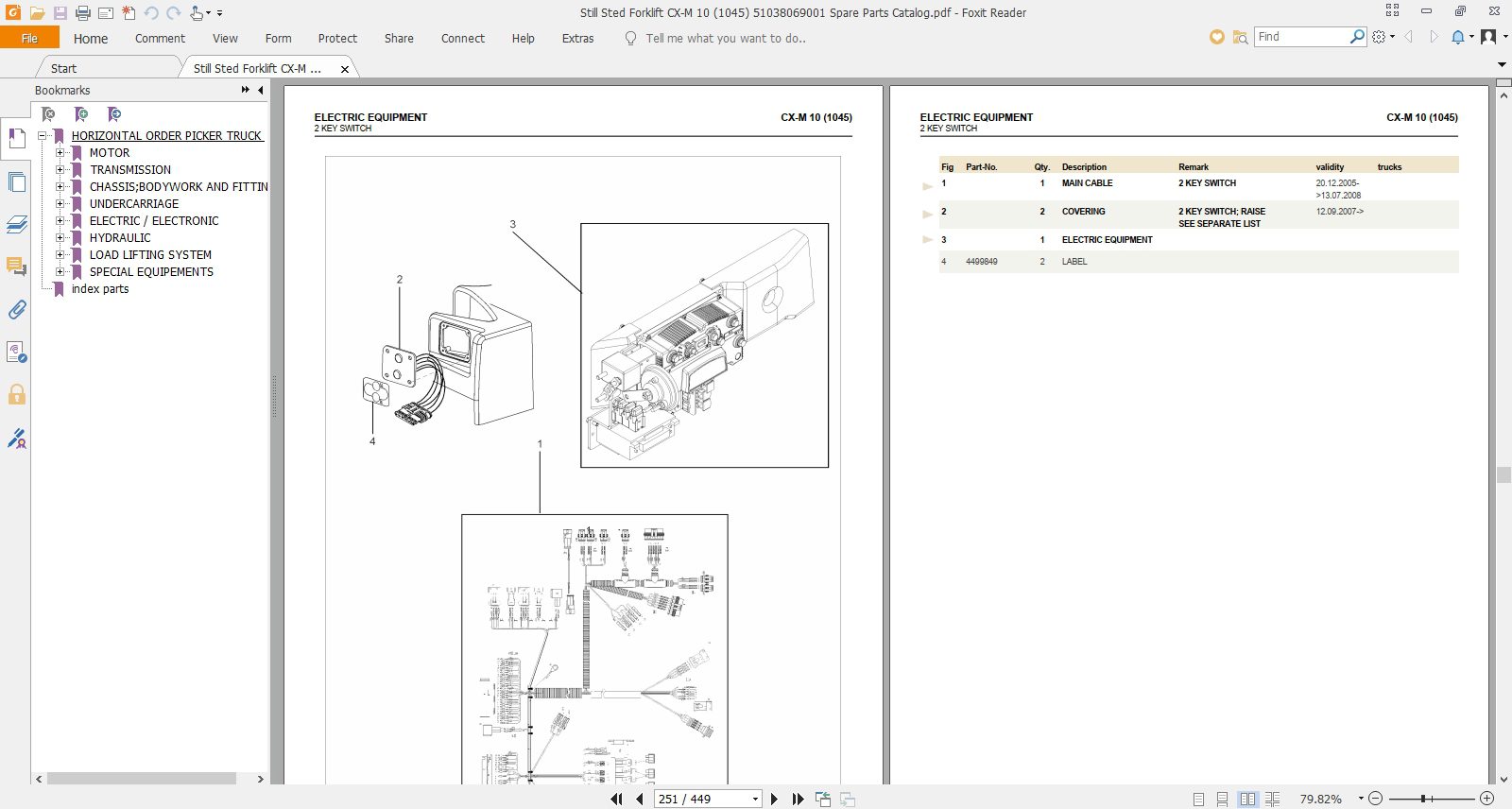Expand the bookmarks panel wider
Viewport: 1512px width, 809px height.
[x=245, y=90]
